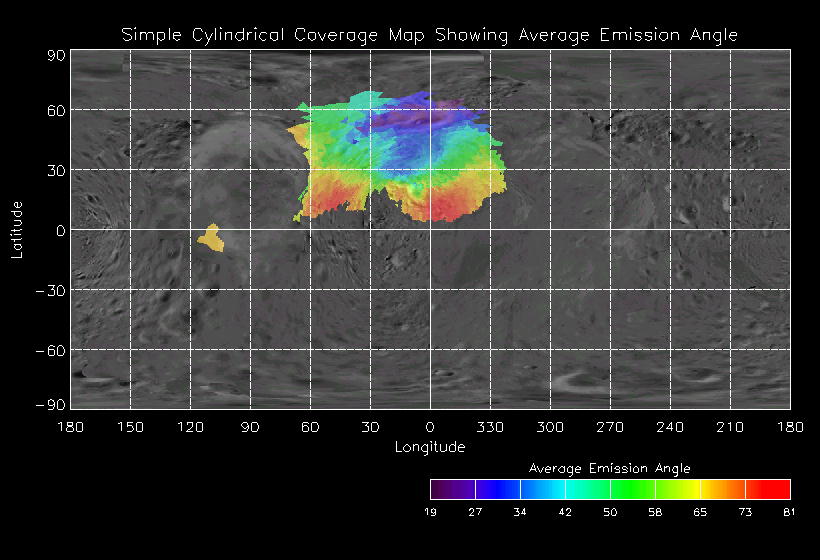Select the bright green colorbar segment

point(632,489)
